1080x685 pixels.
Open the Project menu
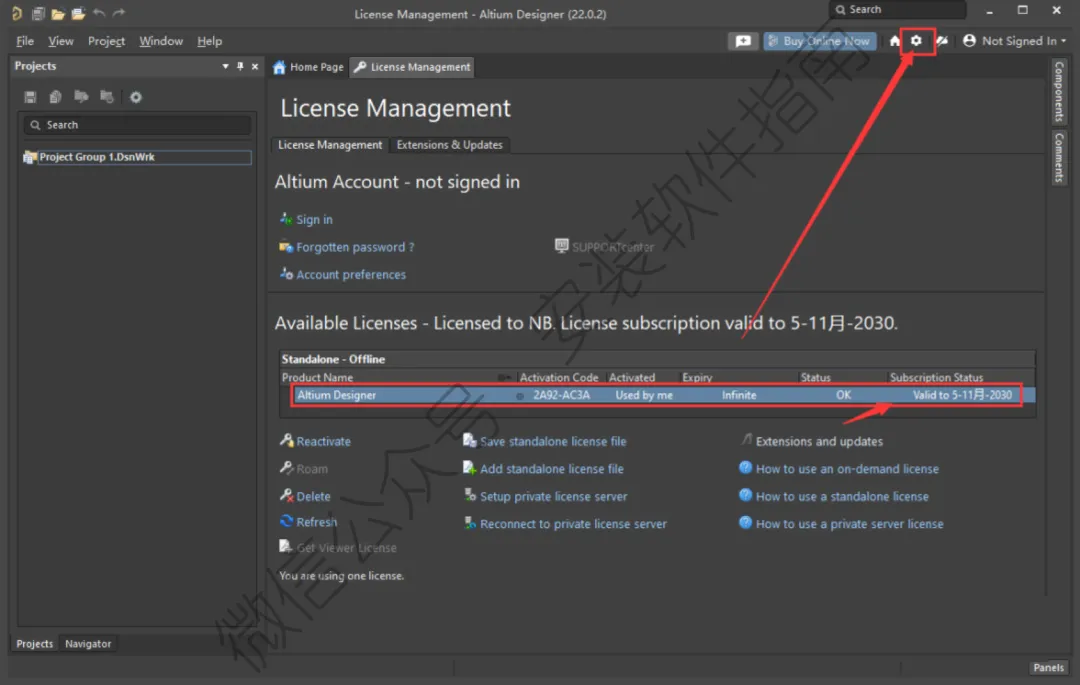tap(106, 41)
